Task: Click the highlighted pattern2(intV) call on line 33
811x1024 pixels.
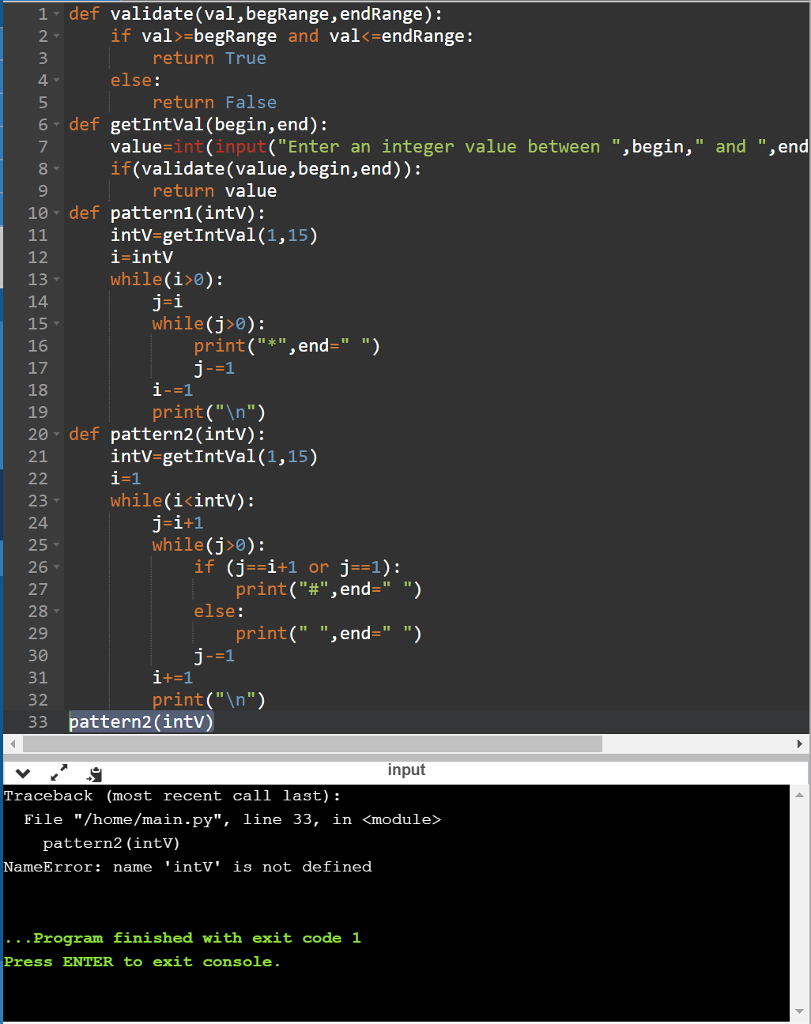Action: (x=141, y=722)
